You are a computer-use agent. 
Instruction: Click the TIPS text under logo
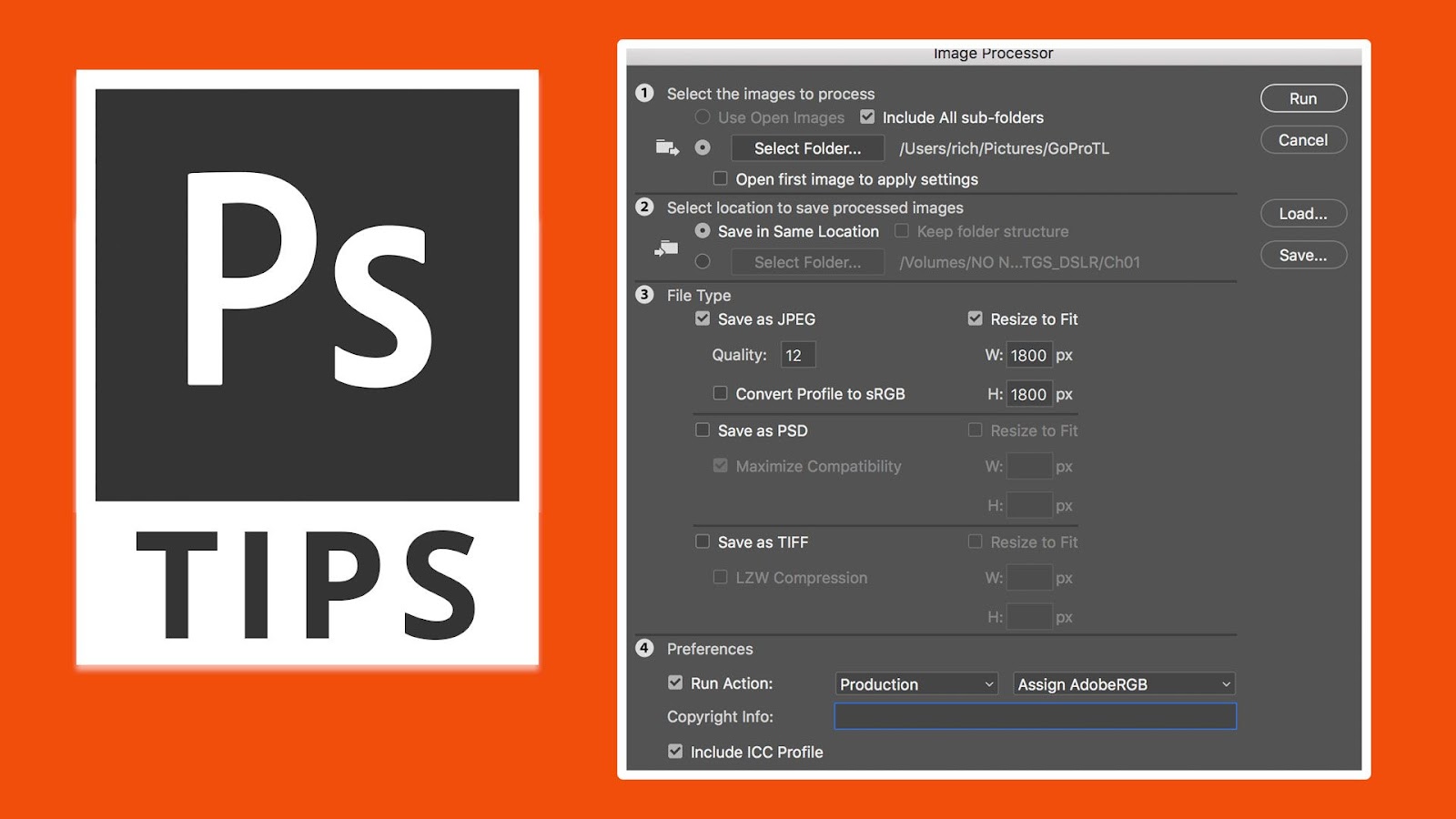pos(307,585)
